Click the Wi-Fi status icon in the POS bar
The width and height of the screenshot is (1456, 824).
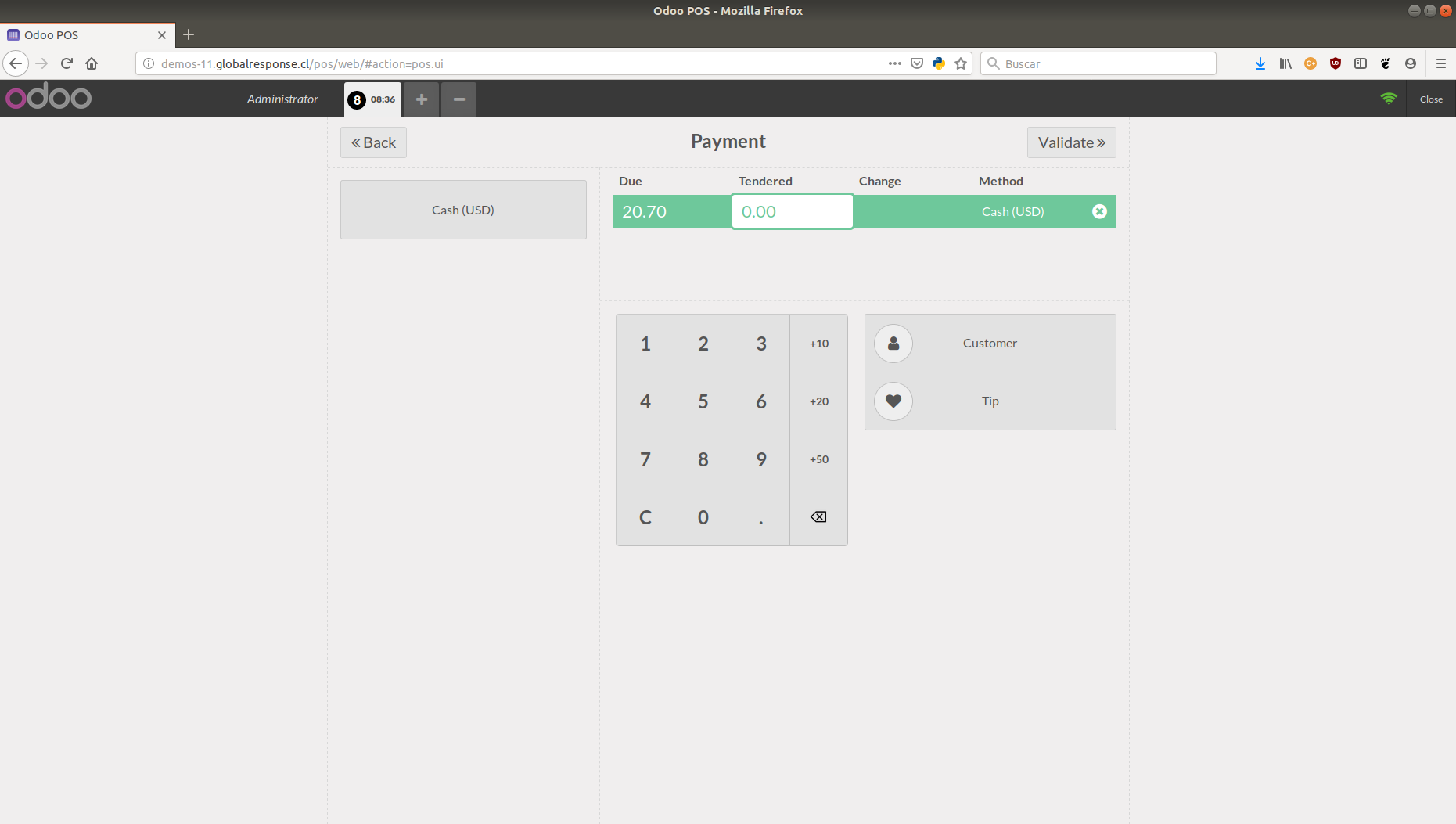pyautogui.click(x=1389, y=99)
